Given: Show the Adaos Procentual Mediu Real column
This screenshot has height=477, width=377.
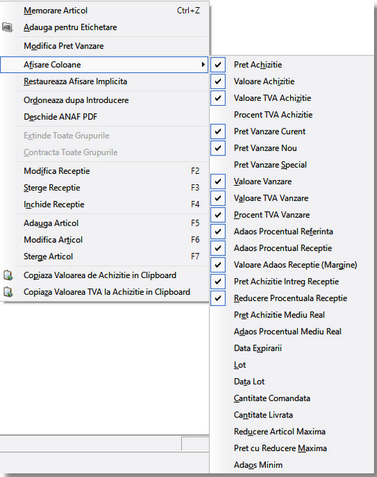Looking at the screenshot, I should (x=292, y=331).
